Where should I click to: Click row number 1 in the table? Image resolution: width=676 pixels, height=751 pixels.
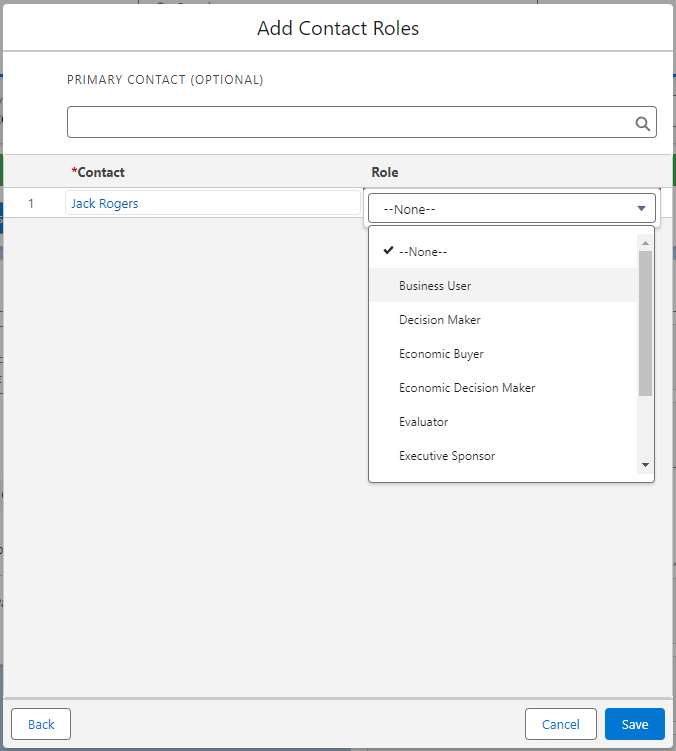pyautogui.click(x=31, y=204)
